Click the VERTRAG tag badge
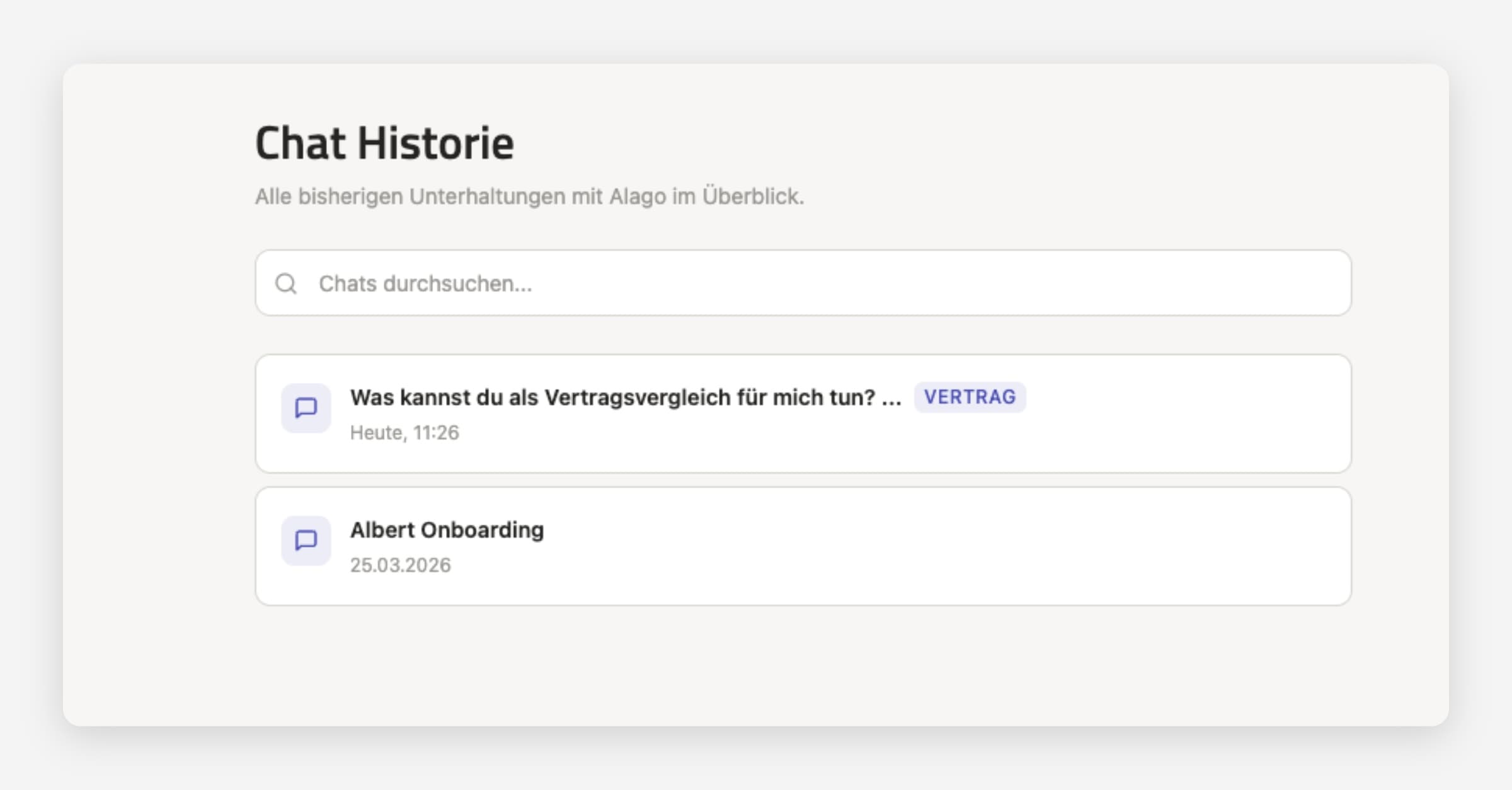This screenshot has height=790, width=1512. point(970,398)
